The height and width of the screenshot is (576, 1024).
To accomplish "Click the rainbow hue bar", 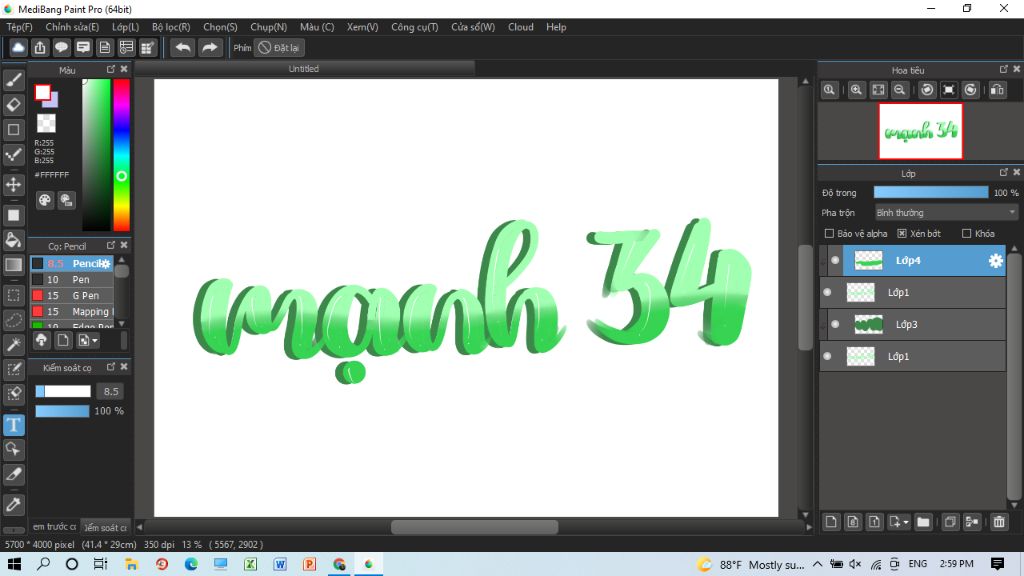I will pyautogui.click(x=121, y=155).
